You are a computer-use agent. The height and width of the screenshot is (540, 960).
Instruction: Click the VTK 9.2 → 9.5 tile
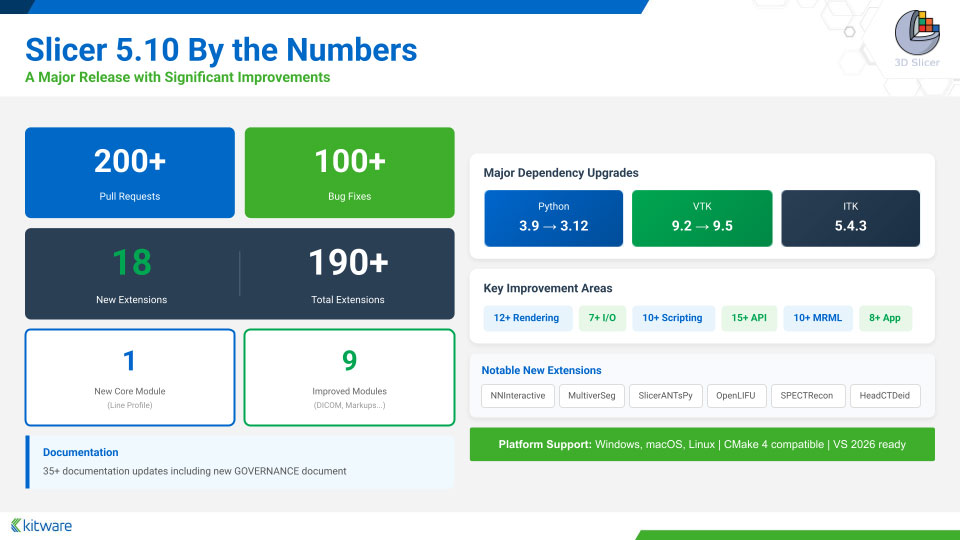(x=702, y=218)
